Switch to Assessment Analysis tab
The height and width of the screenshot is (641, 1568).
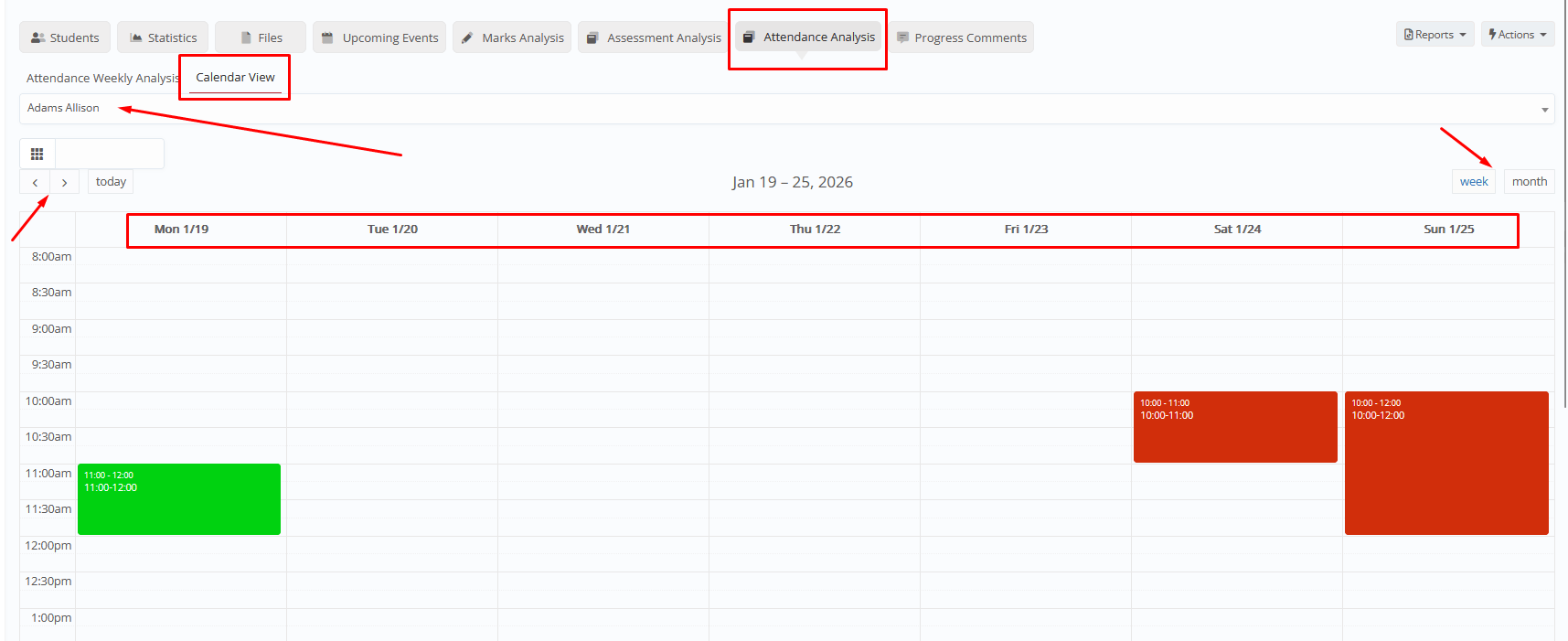(x=654, y=37)
